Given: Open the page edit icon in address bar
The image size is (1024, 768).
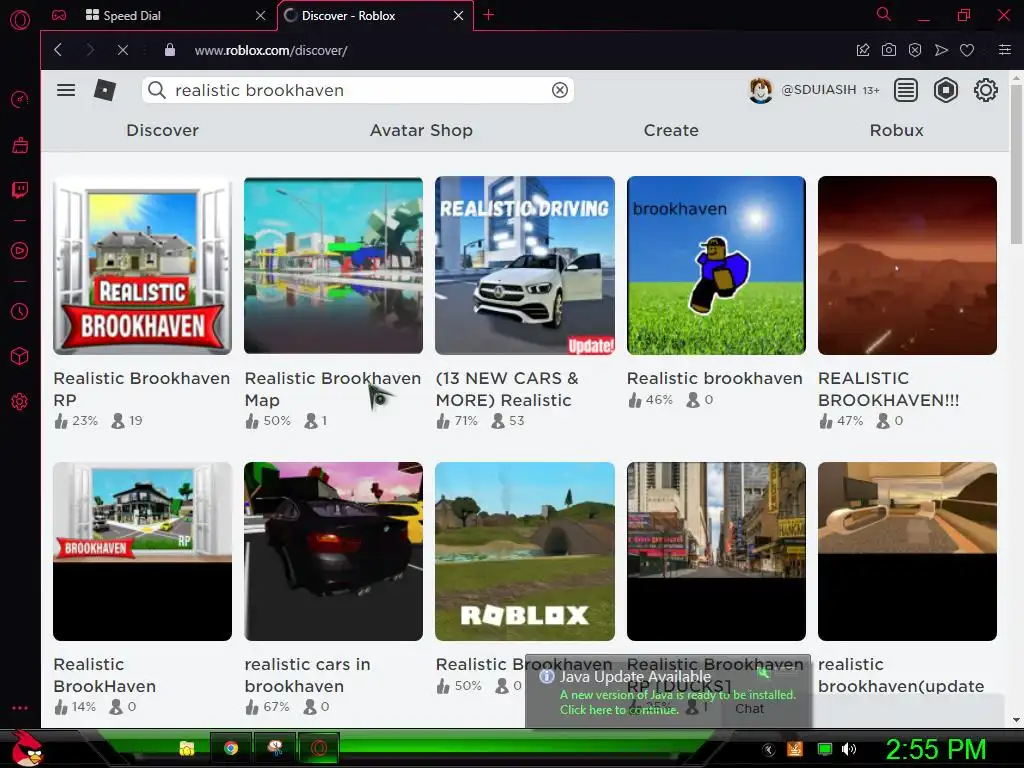Looking at the screenshot, I should tap(863, 50).
